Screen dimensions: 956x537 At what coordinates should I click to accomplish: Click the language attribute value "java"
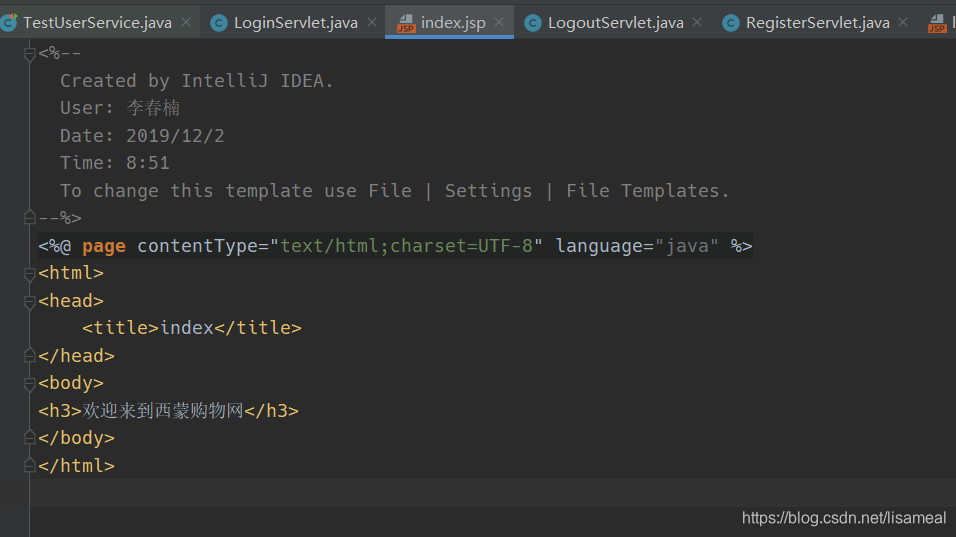(687, 246)
